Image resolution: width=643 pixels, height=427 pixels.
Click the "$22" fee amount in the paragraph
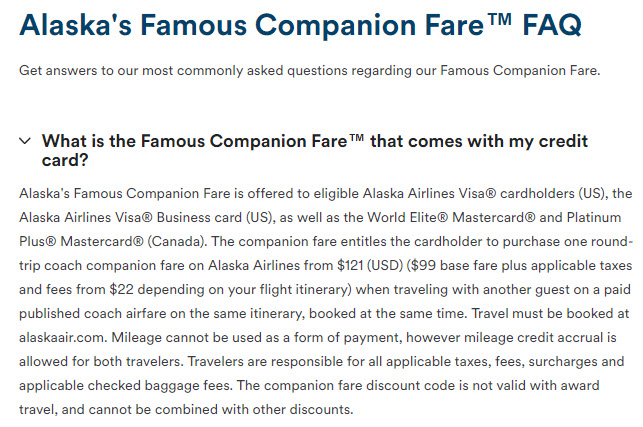[121, 289]
